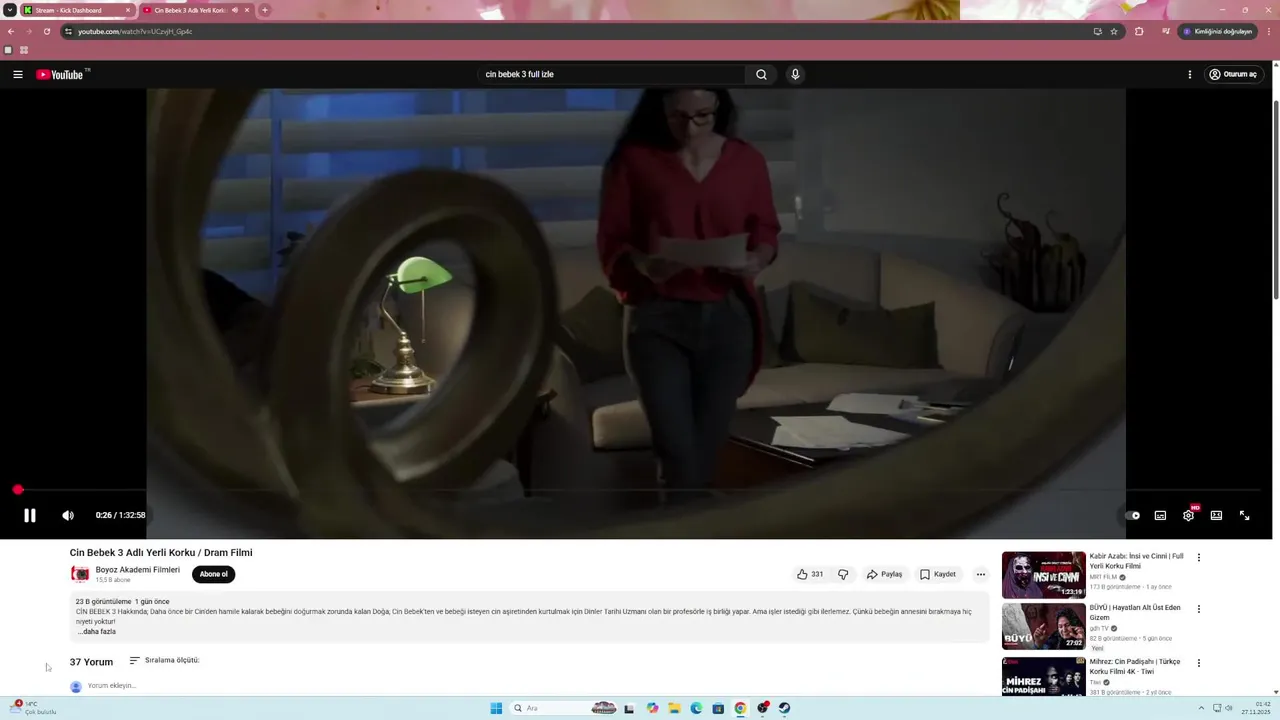Pause the video with the pause button
This screenshot has width=1280, height=720.
(30, 515)
